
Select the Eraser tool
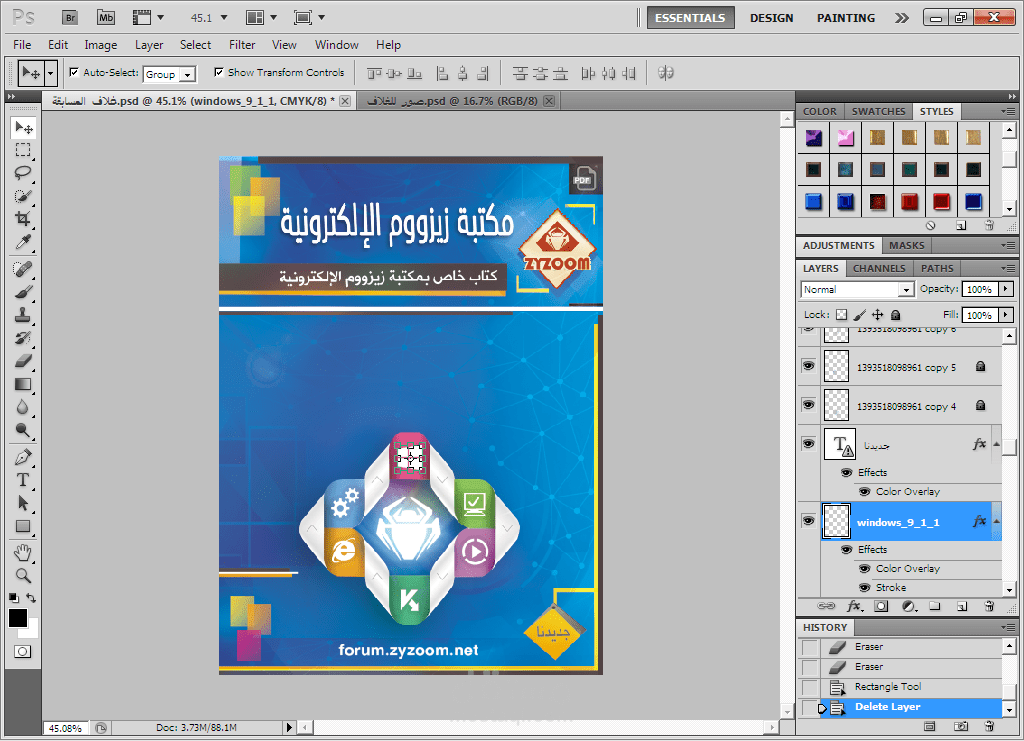[x=23, y=360]
